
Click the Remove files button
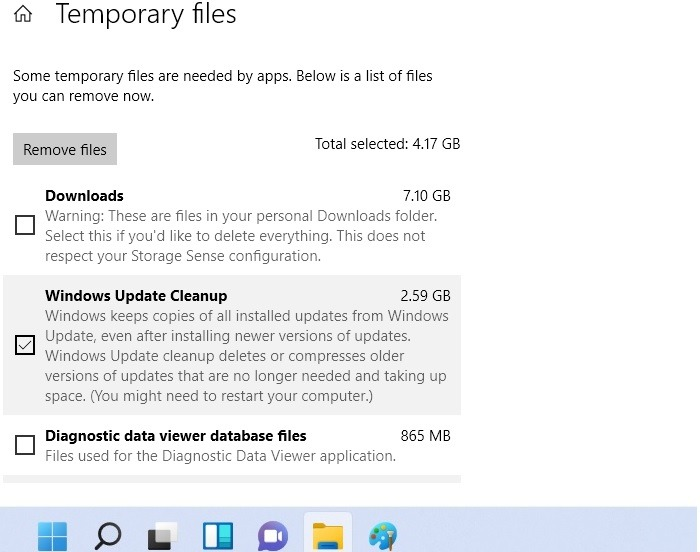pos(65,149)
